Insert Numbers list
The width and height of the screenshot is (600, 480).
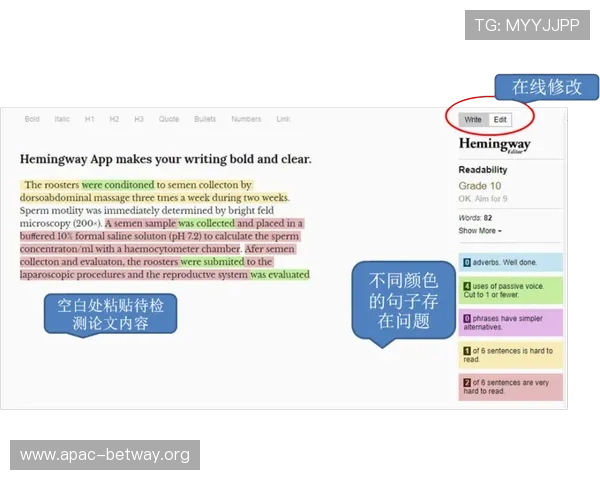pyautogui.click(x=246, y=119)
